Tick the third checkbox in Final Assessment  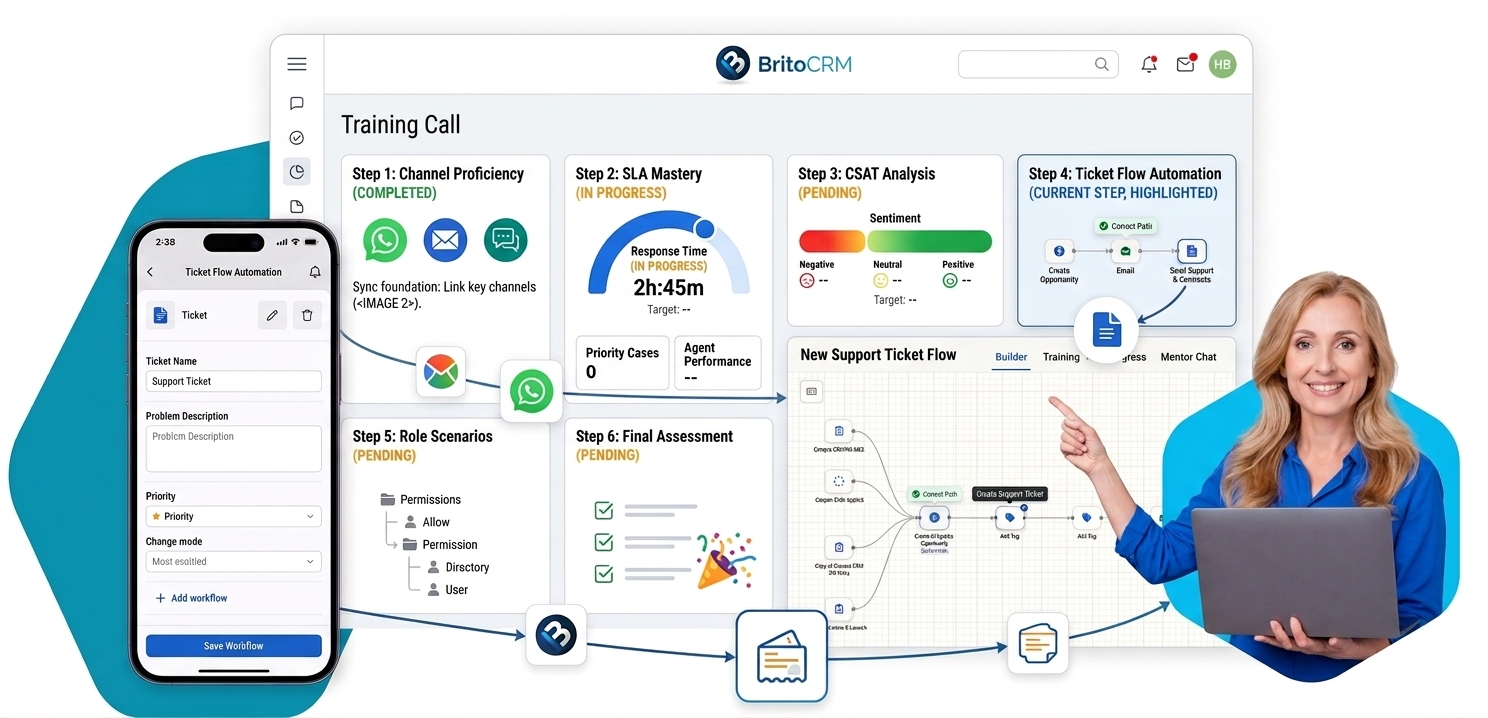coord(604,574)
